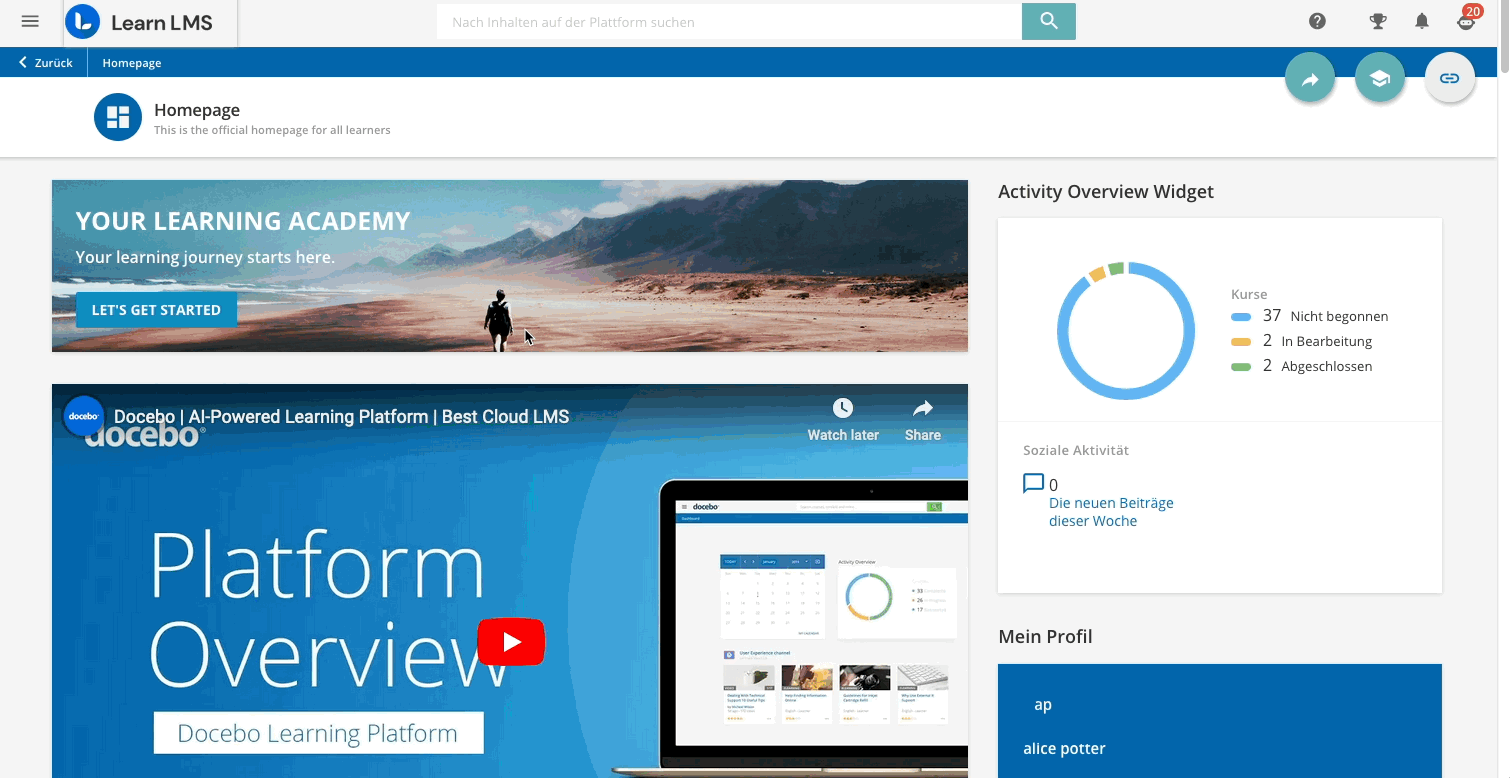Viewport: 1510px width, 778px height.
Task: Click the speech bubble social activity icon
Action: pyautogui.click(x=1033, y=484)
